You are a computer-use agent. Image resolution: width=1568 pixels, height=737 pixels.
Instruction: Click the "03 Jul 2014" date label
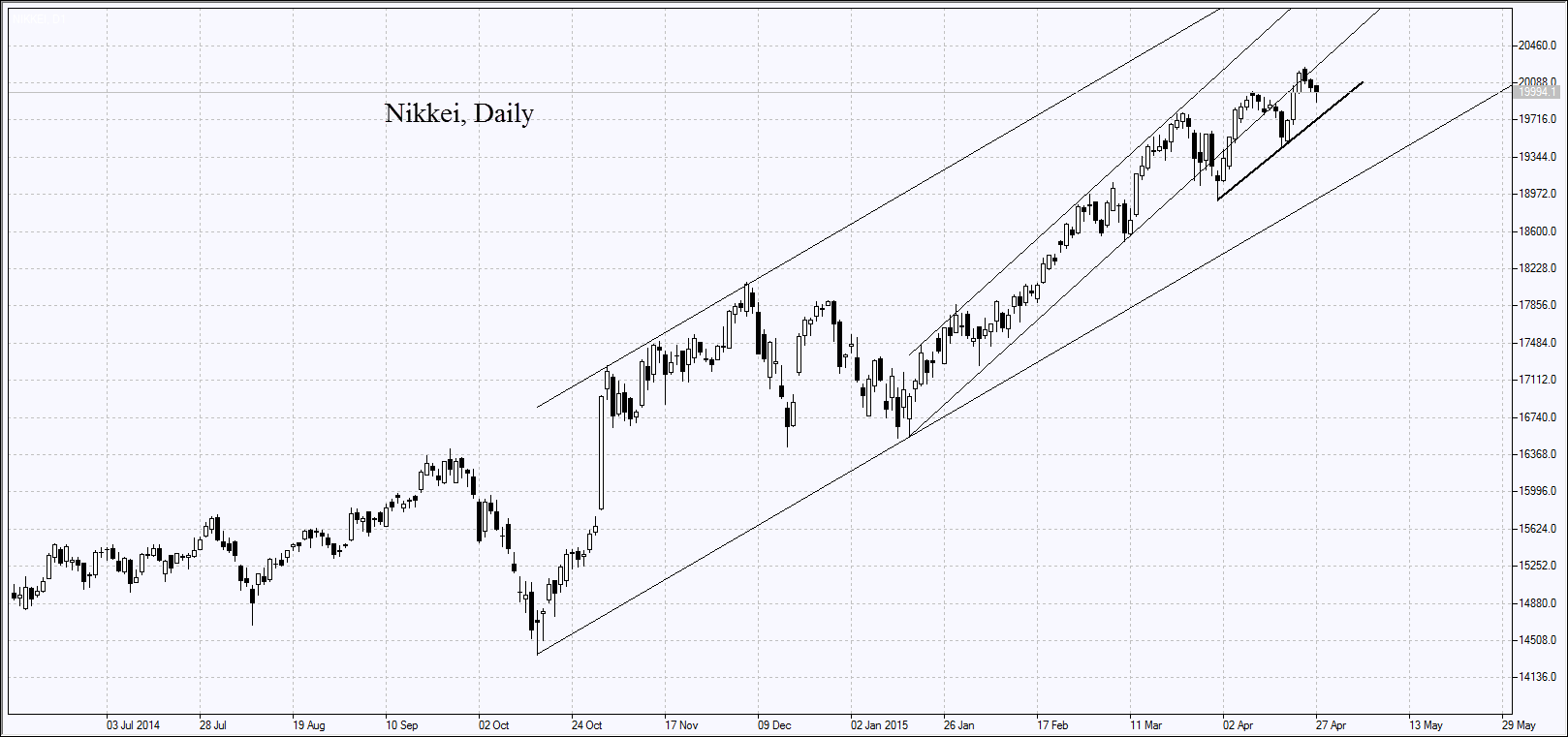pyautogui.click(x=134, y=724)
